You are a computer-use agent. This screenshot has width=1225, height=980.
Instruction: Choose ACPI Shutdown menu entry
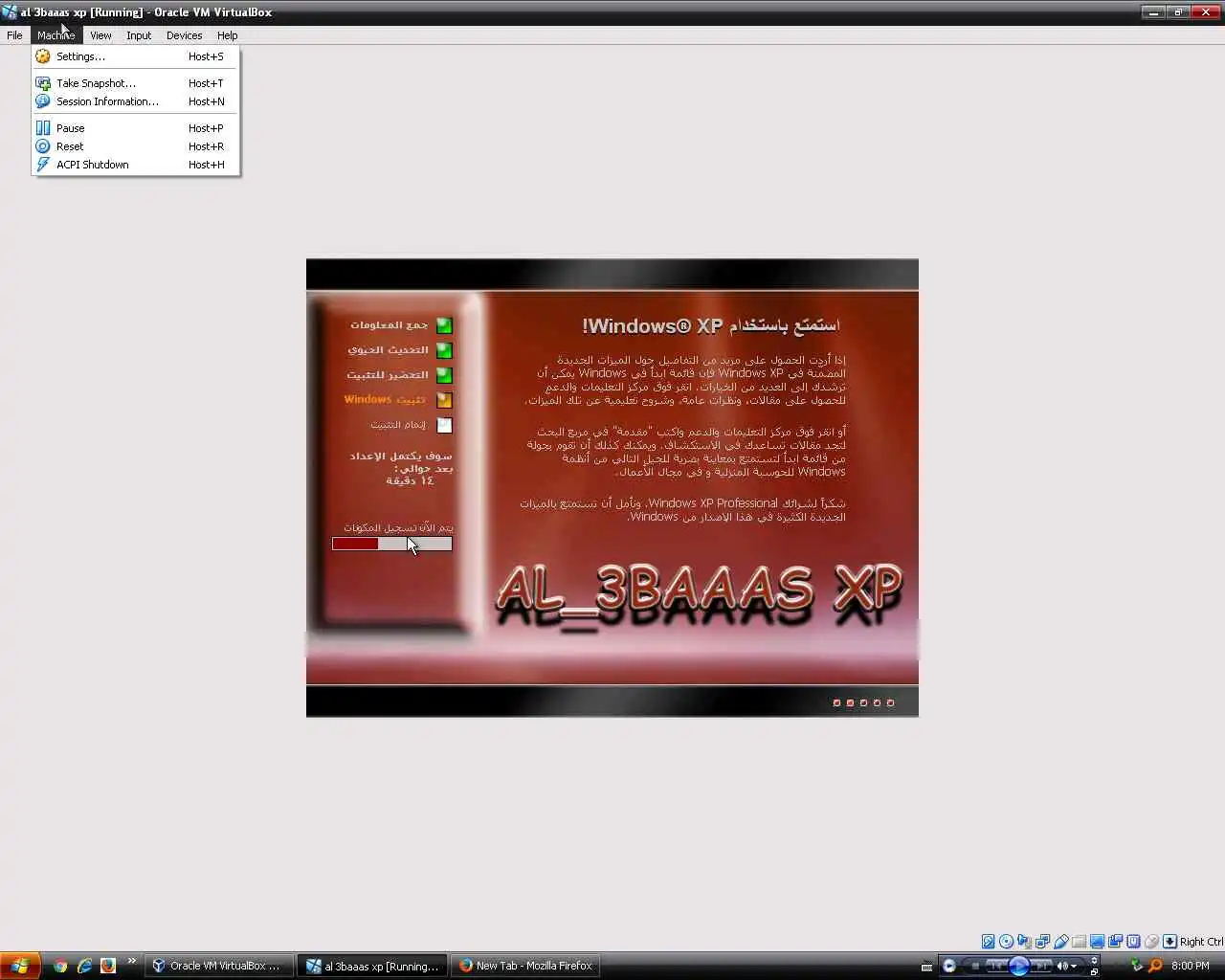tap(135, 165)
